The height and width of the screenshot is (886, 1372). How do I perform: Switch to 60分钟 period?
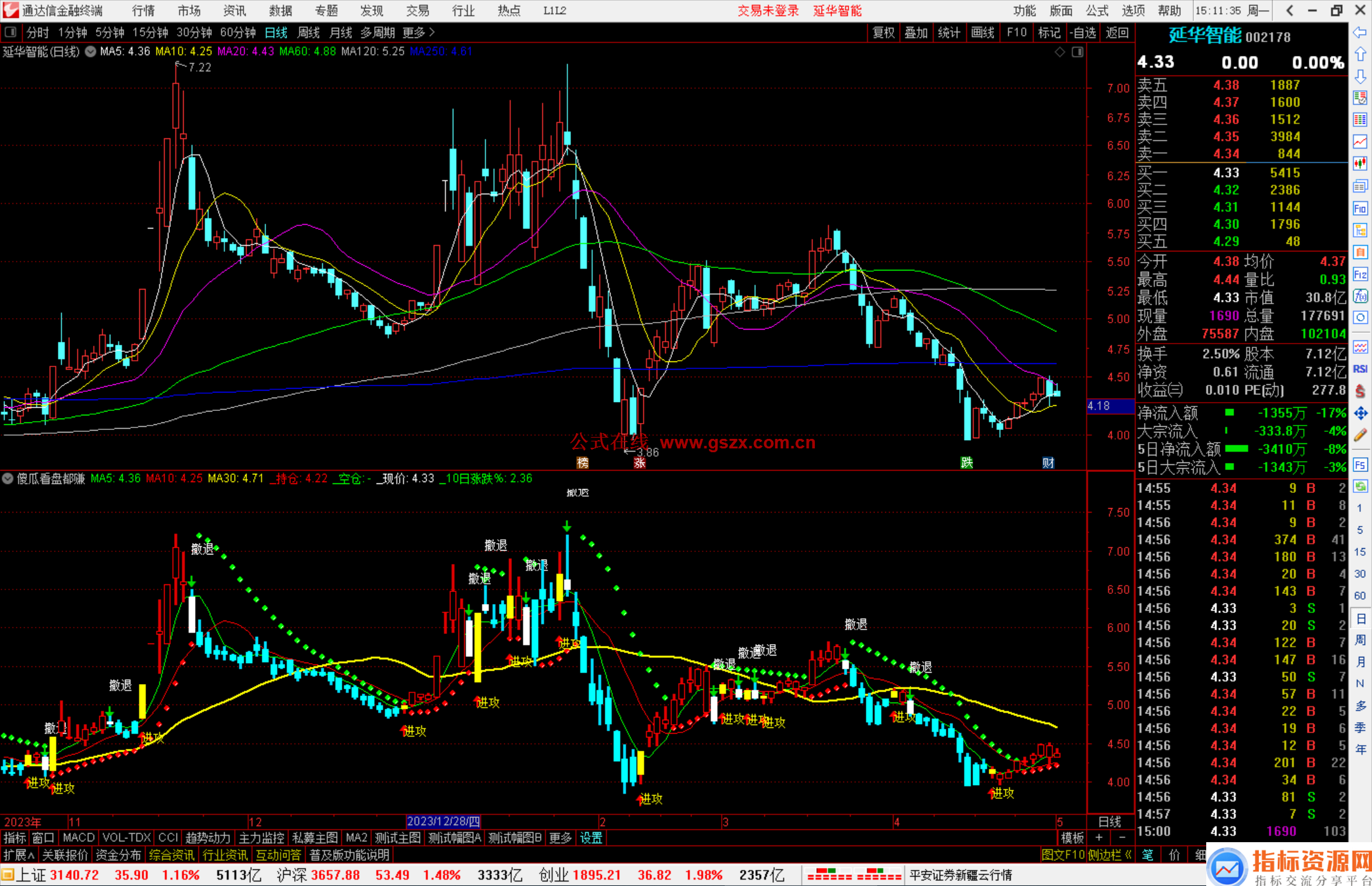[x=238, y=32]
